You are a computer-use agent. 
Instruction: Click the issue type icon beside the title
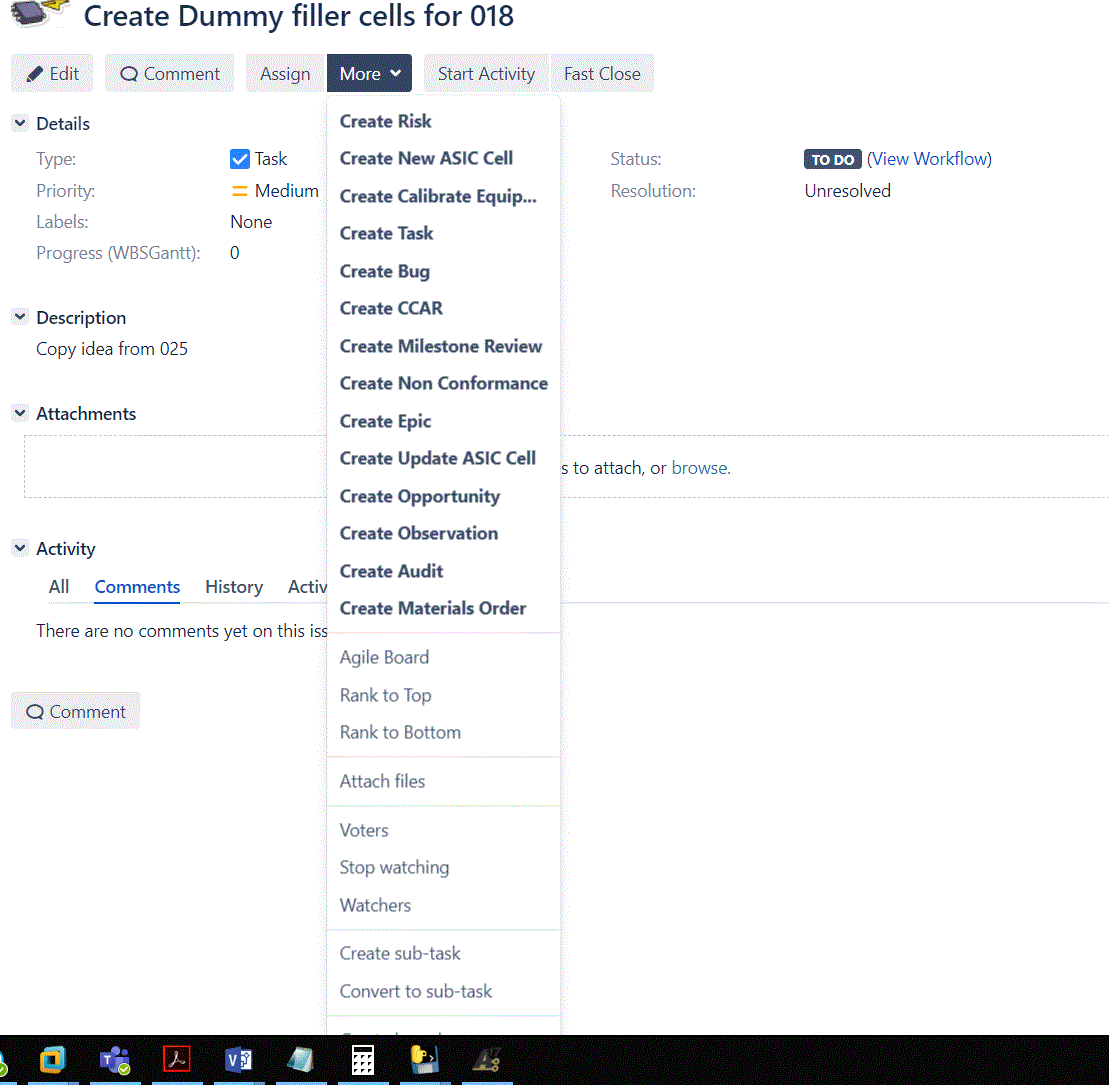(x=35, y=16)
